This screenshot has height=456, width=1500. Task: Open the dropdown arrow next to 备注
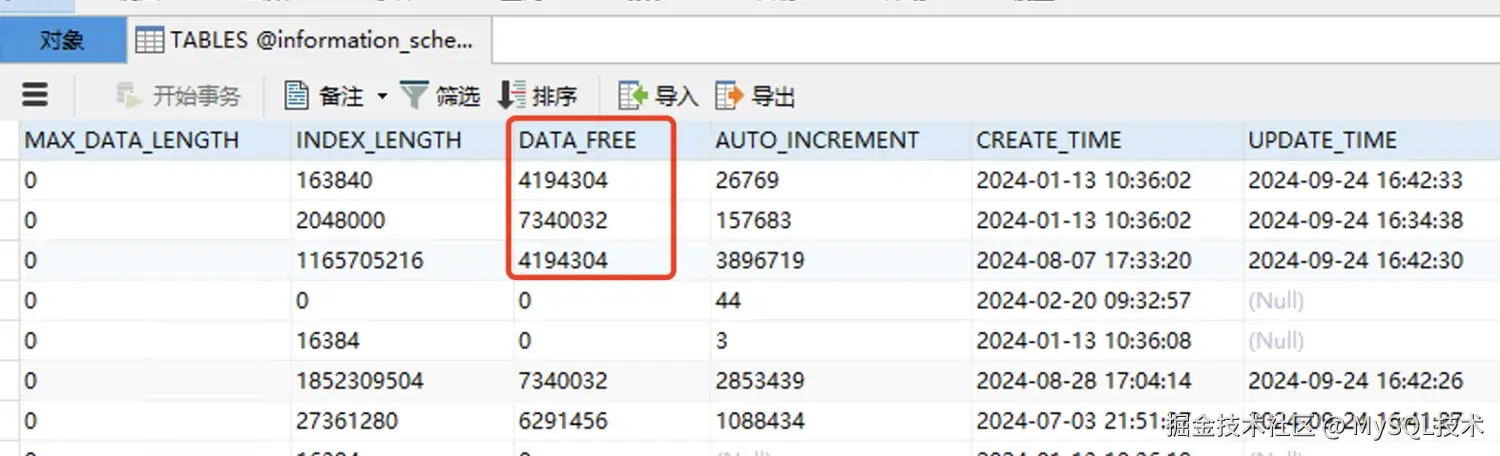click(382, 97)
